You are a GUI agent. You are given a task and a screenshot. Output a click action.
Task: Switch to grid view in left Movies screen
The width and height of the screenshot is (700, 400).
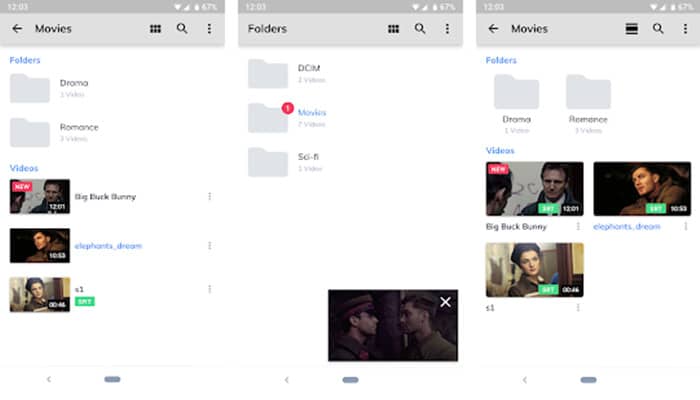tap(155, 29)
